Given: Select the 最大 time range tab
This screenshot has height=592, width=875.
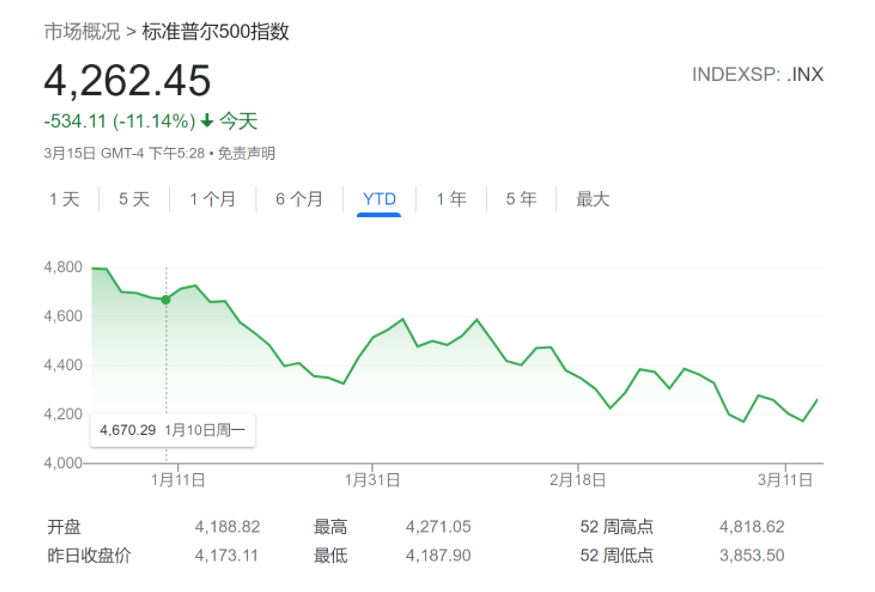Looking at the screenshot, I should pos(592,199).
